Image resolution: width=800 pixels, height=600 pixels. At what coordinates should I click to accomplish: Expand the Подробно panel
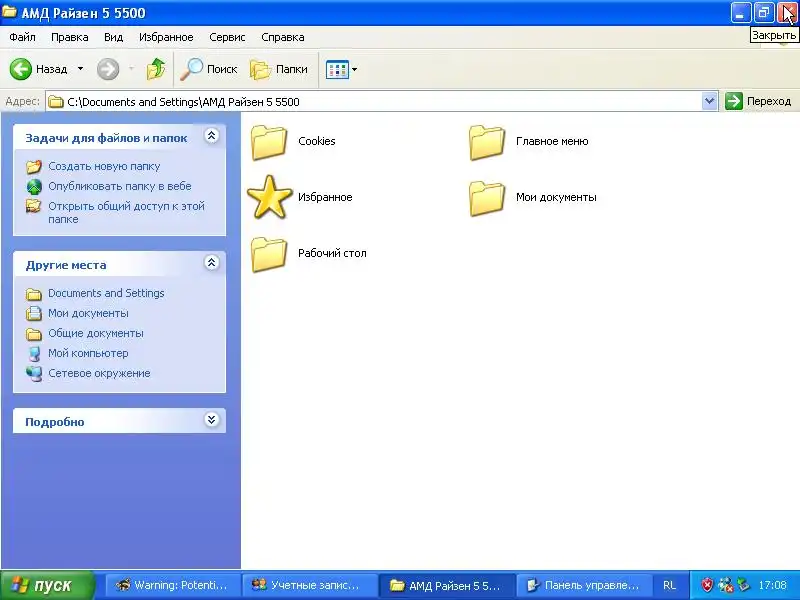[211, 420]
